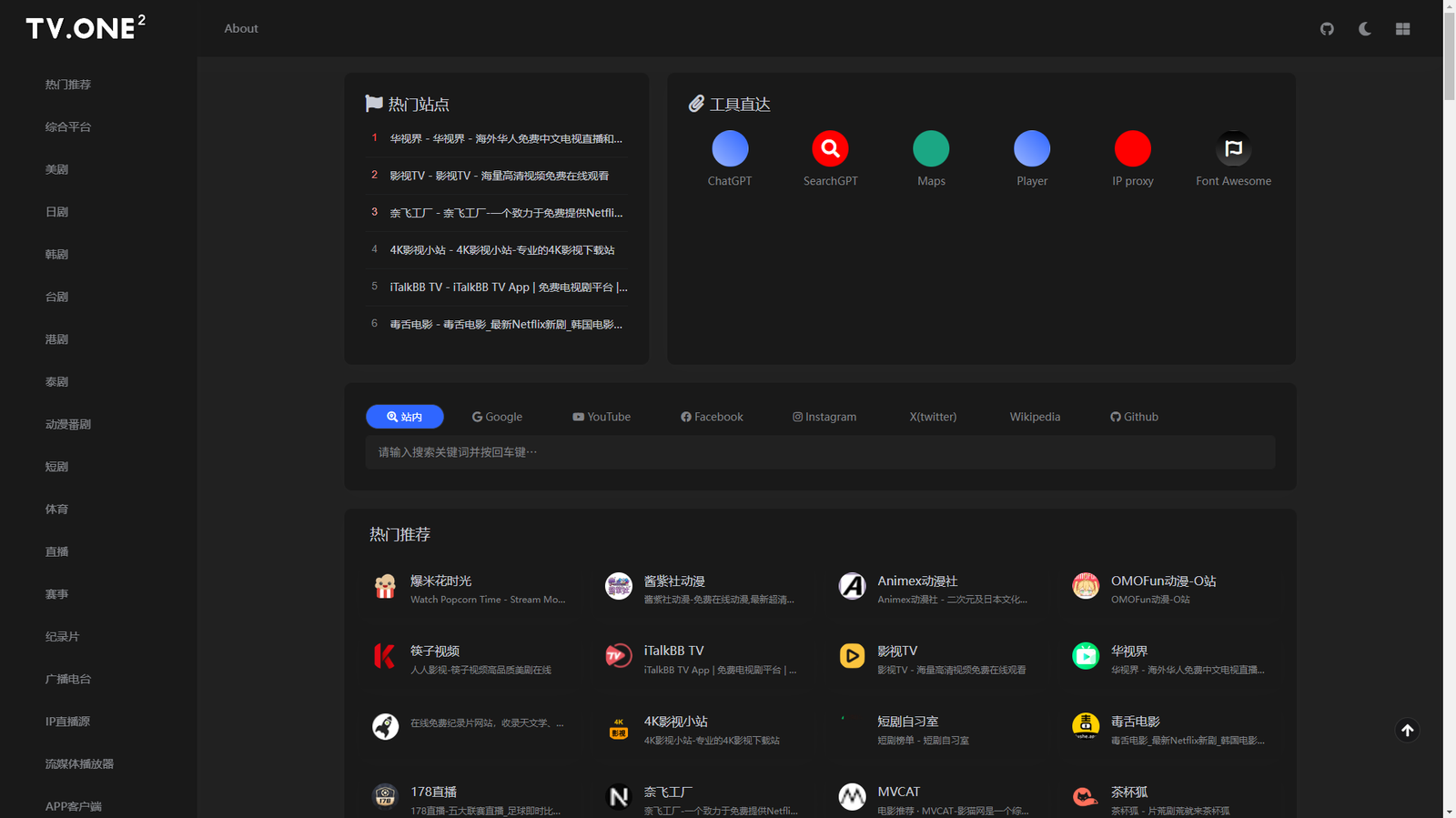The image size is (1456, 818).
Task: Open the iTalkBB TV card icon in 热门推荐
Action: pos(619,657)
